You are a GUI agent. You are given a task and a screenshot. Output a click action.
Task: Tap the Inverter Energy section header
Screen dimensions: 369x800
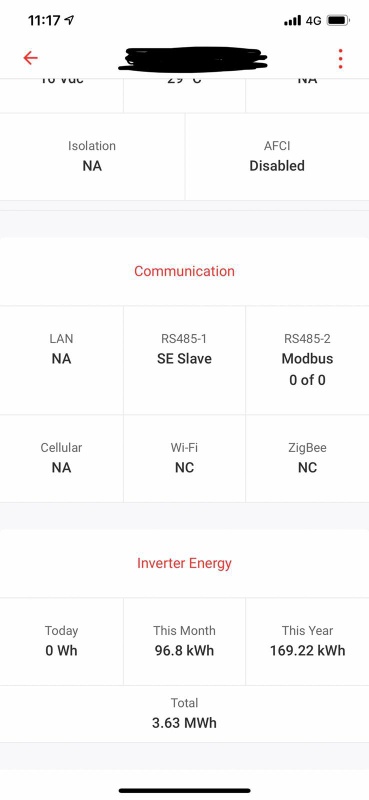[x=184, y=563]
